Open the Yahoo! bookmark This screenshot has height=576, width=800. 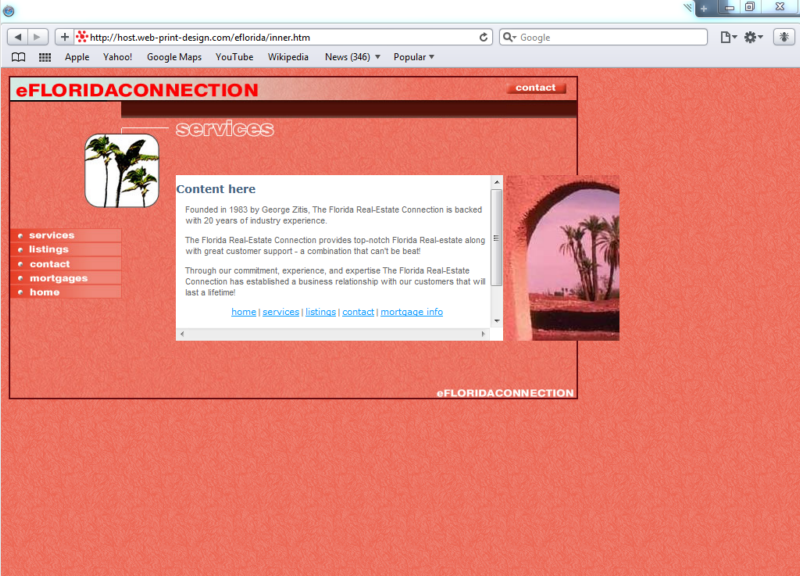pos(117,57)
